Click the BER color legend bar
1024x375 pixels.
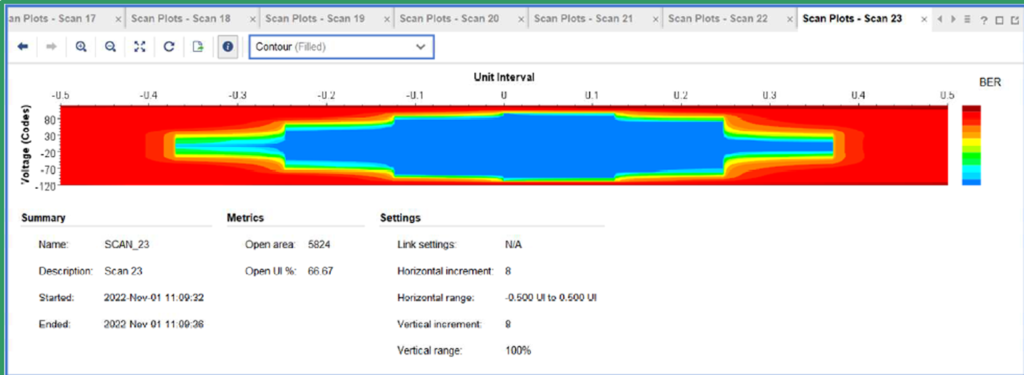[x=971, y=146]
